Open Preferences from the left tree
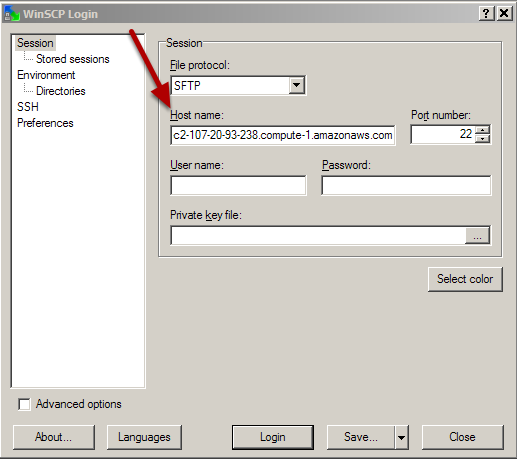 [x=45, y=123]
